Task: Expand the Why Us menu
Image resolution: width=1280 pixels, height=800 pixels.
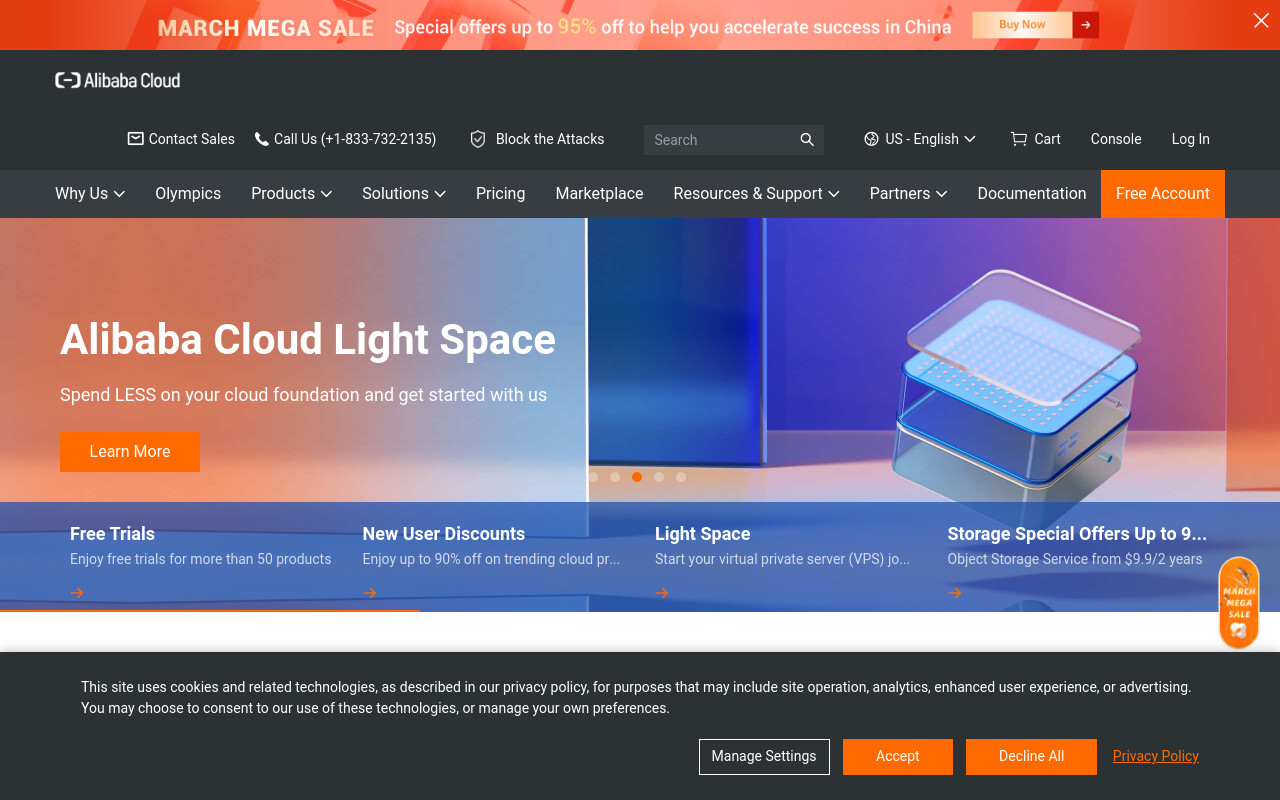Action: coord(90,194)
